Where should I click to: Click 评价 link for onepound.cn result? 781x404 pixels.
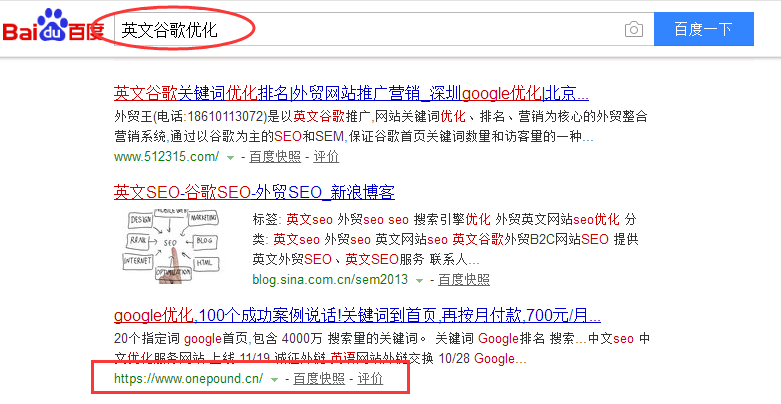coord(370,378)
